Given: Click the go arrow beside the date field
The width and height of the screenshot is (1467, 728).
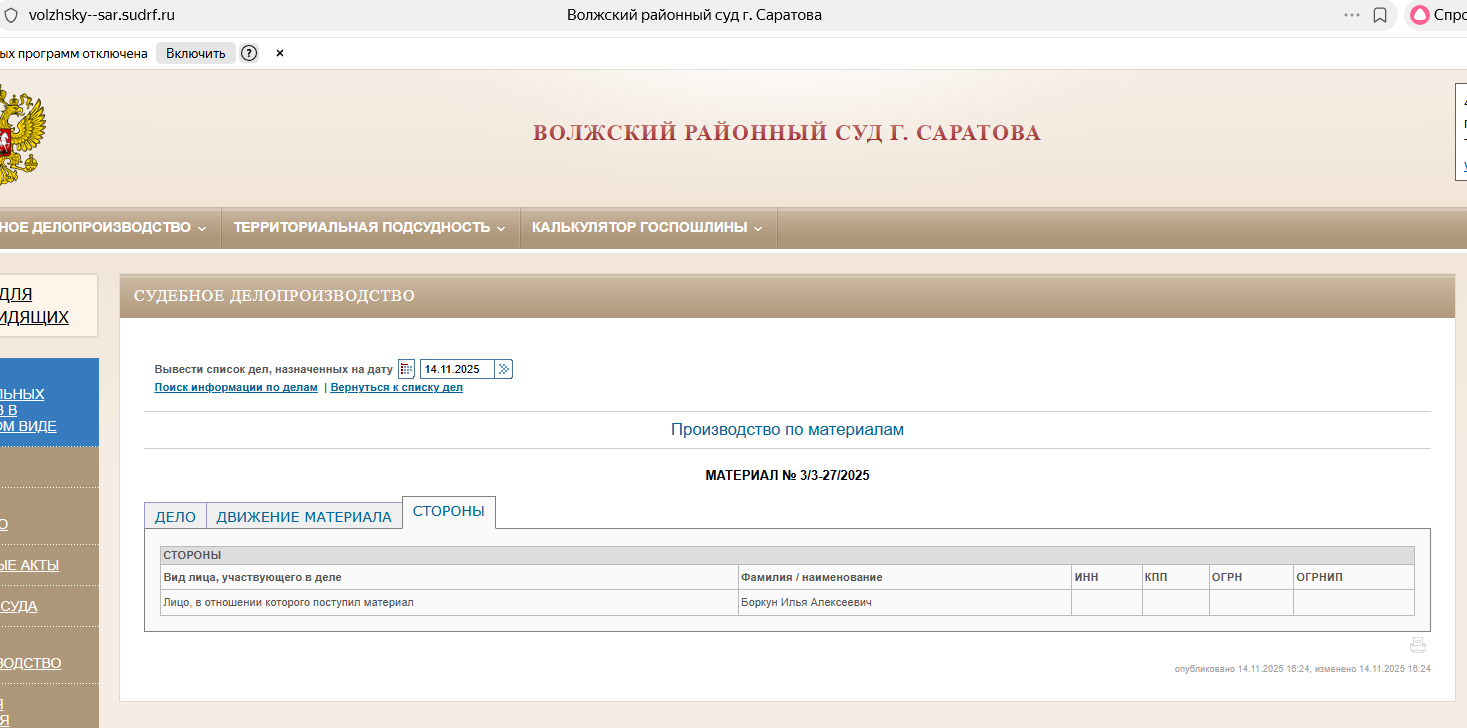Looking at the screenshot, I should pos(504,369).
